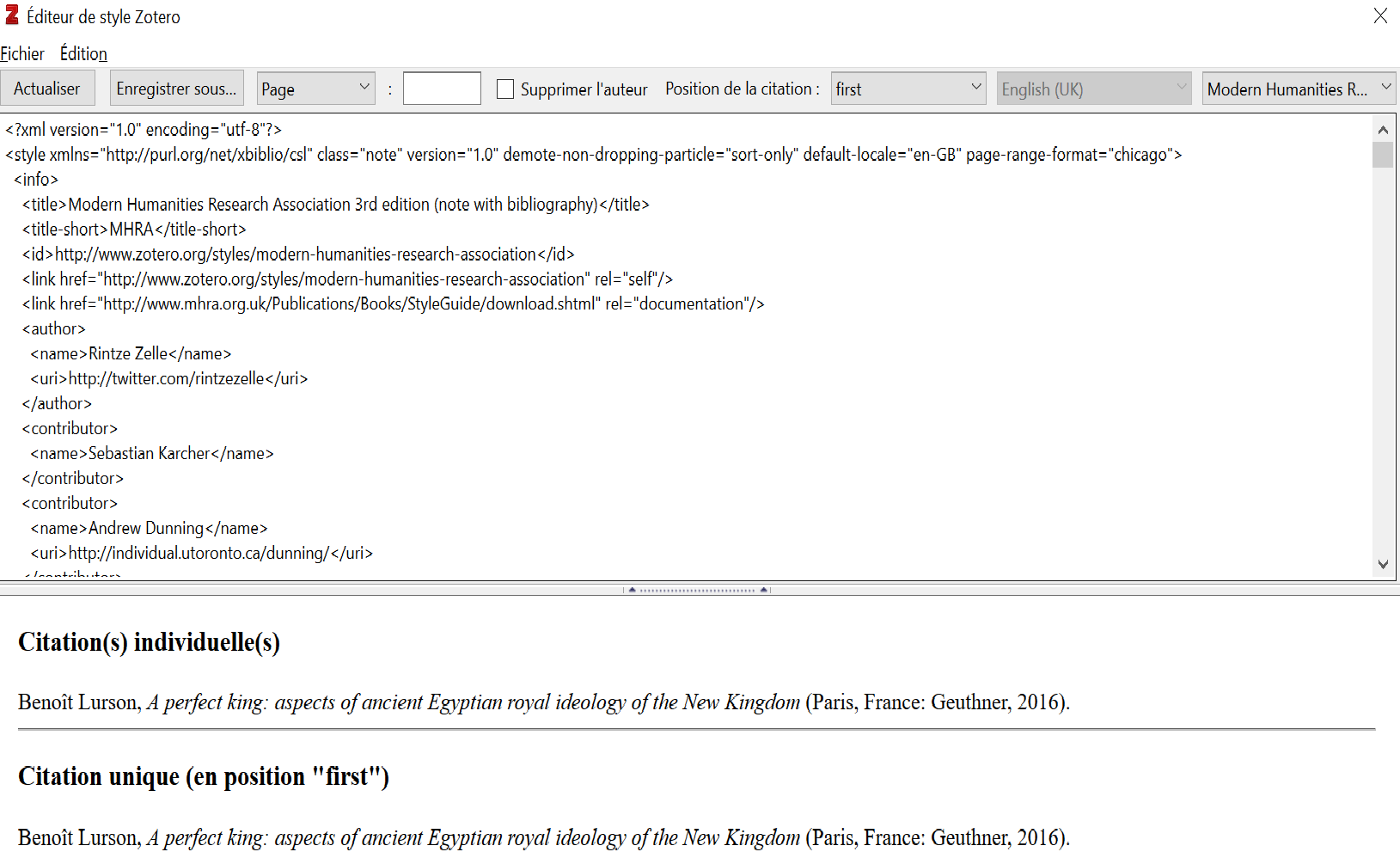Open the English (UK) language dropdown
This screenshot has height=858, width=1400.
coord(1094,89)
